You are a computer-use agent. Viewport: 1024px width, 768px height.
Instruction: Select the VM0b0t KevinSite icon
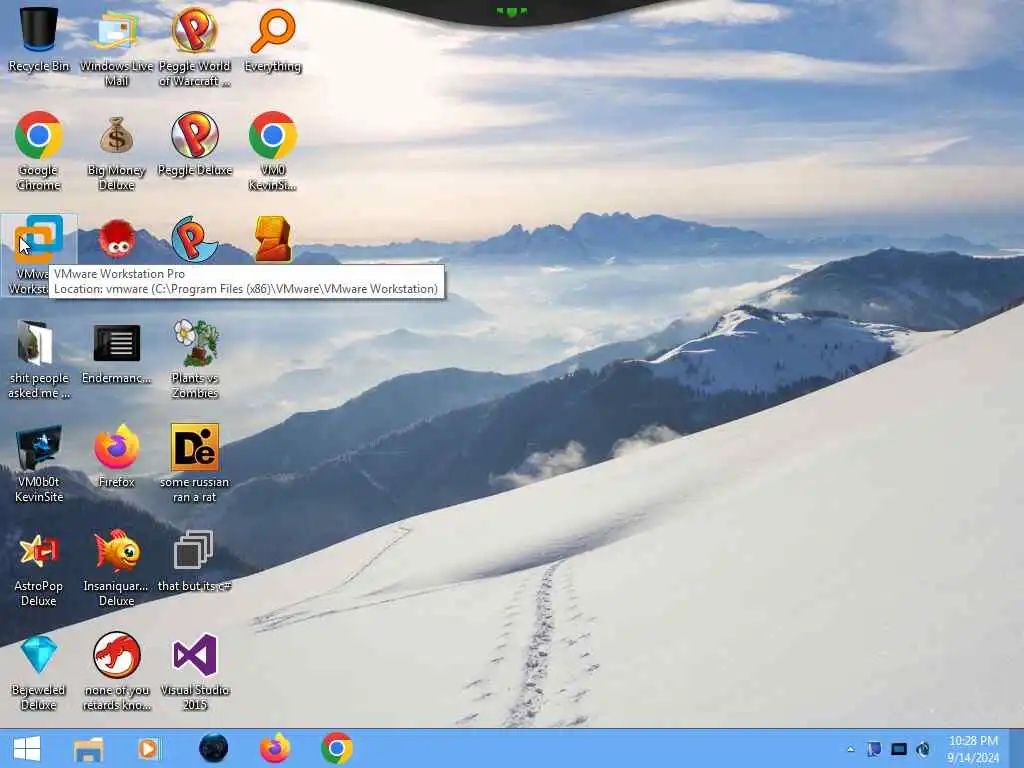[39, 463]
